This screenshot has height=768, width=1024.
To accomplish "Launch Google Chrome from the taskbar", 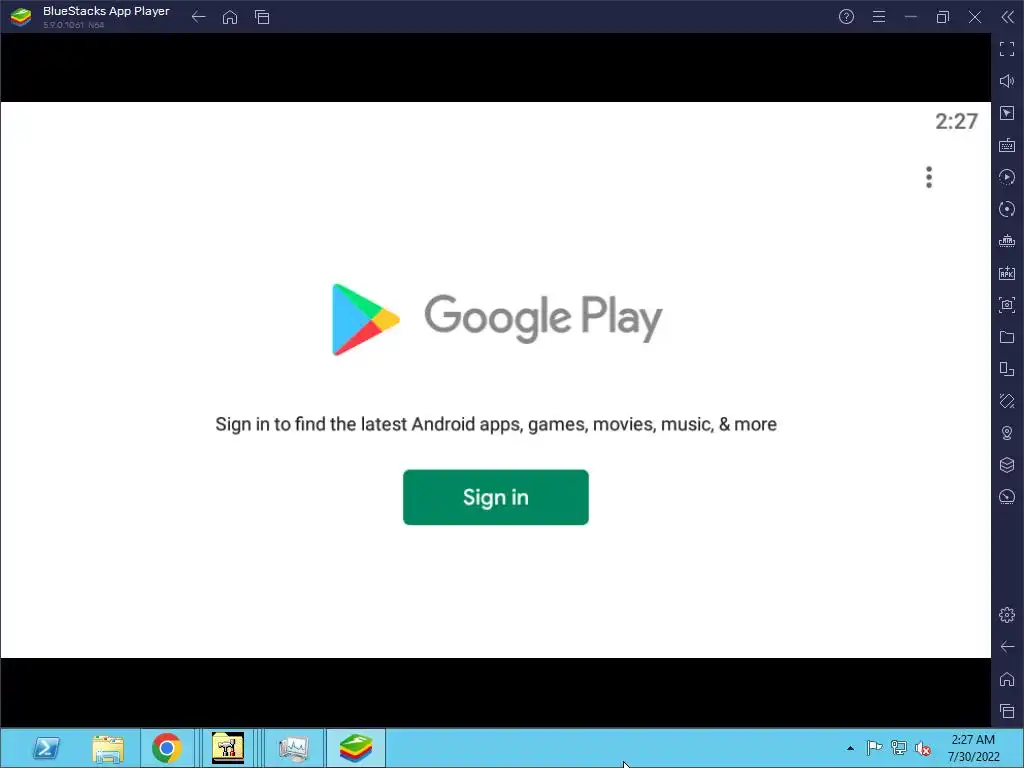I will click(167, 748).
